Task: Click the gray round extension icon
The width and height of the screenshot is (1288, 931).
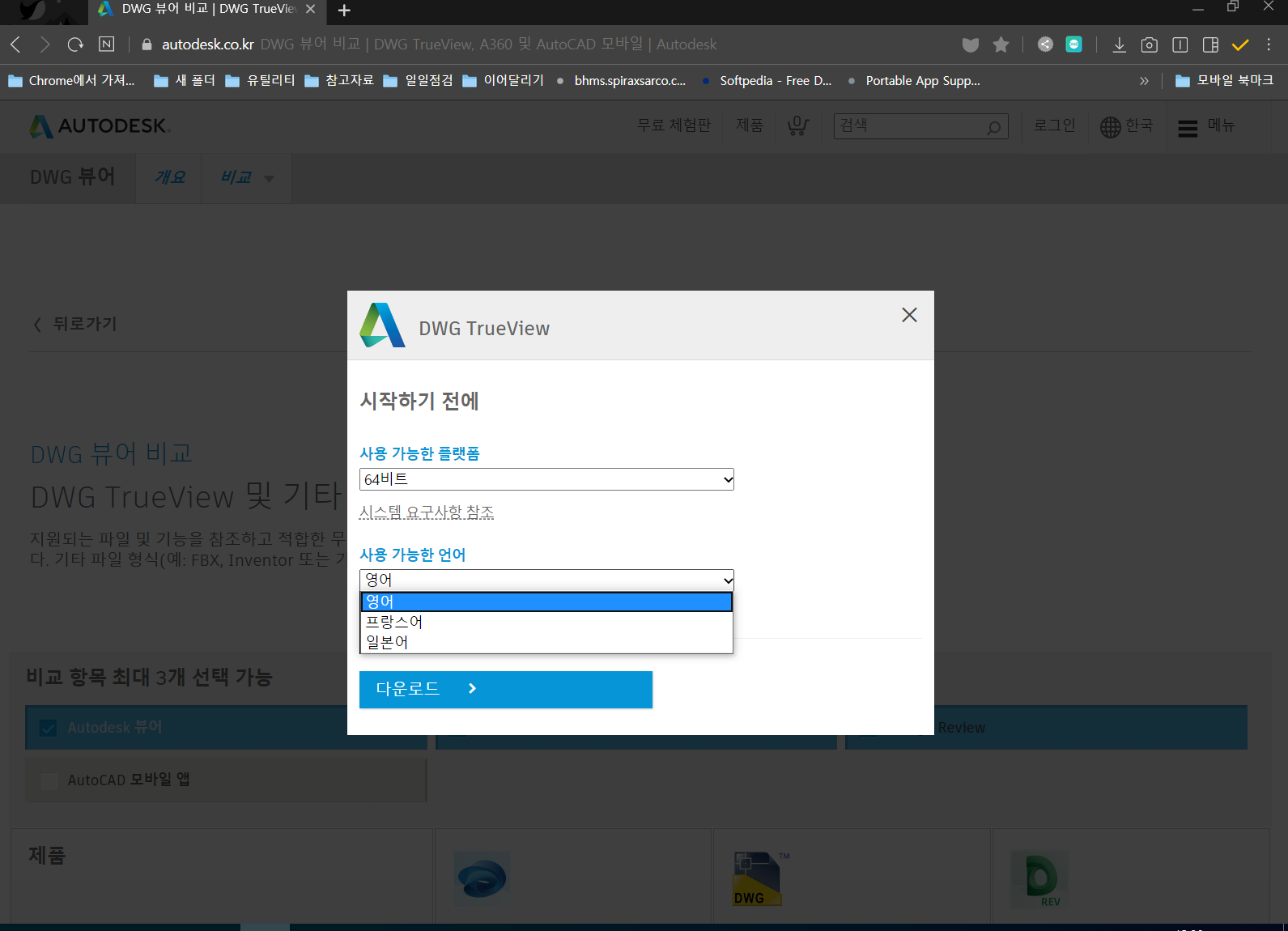Action: tap(1045, 45)
